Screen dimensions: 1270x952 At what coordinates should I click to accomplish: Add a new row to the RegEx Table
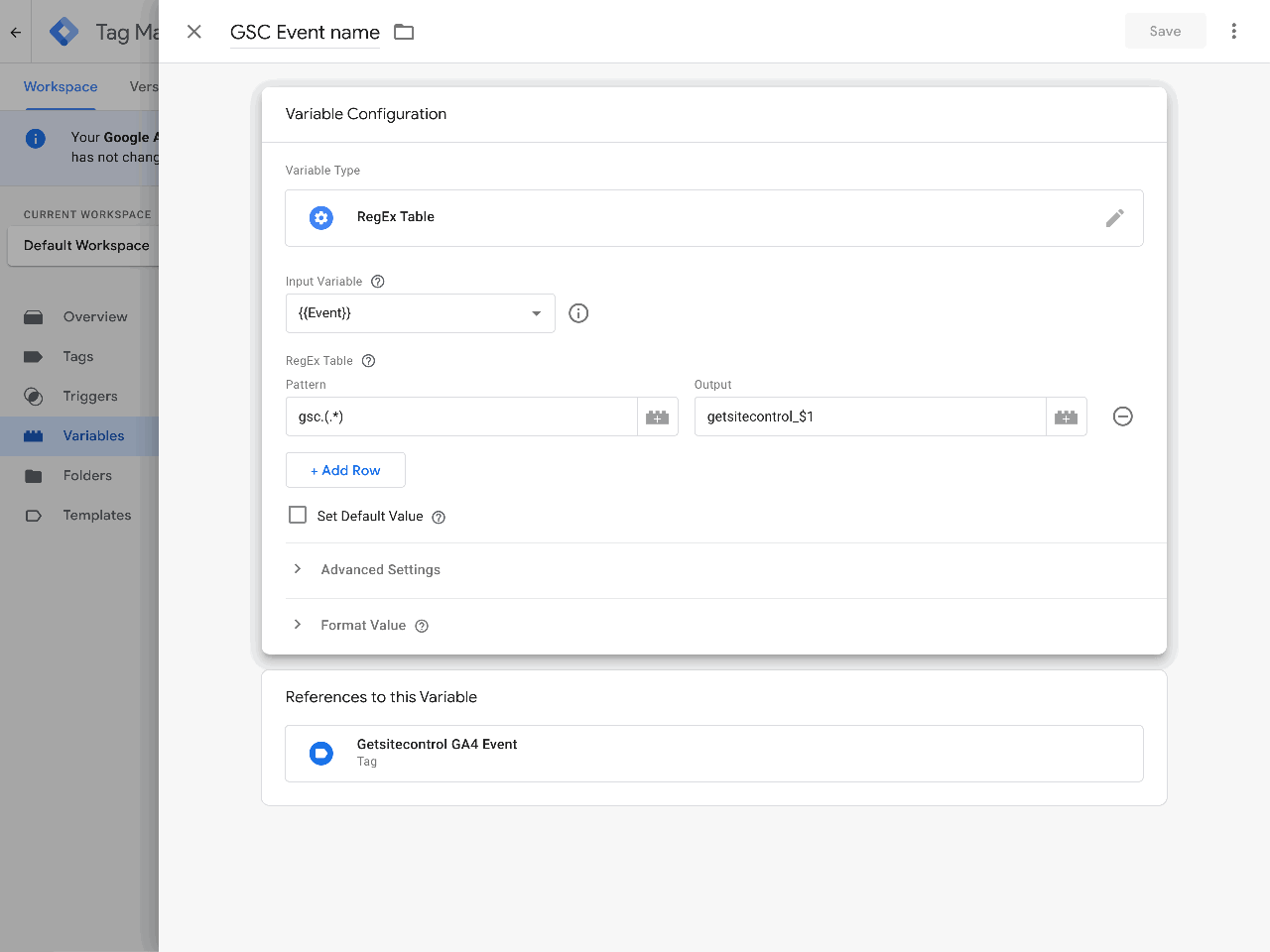[345, 469]
